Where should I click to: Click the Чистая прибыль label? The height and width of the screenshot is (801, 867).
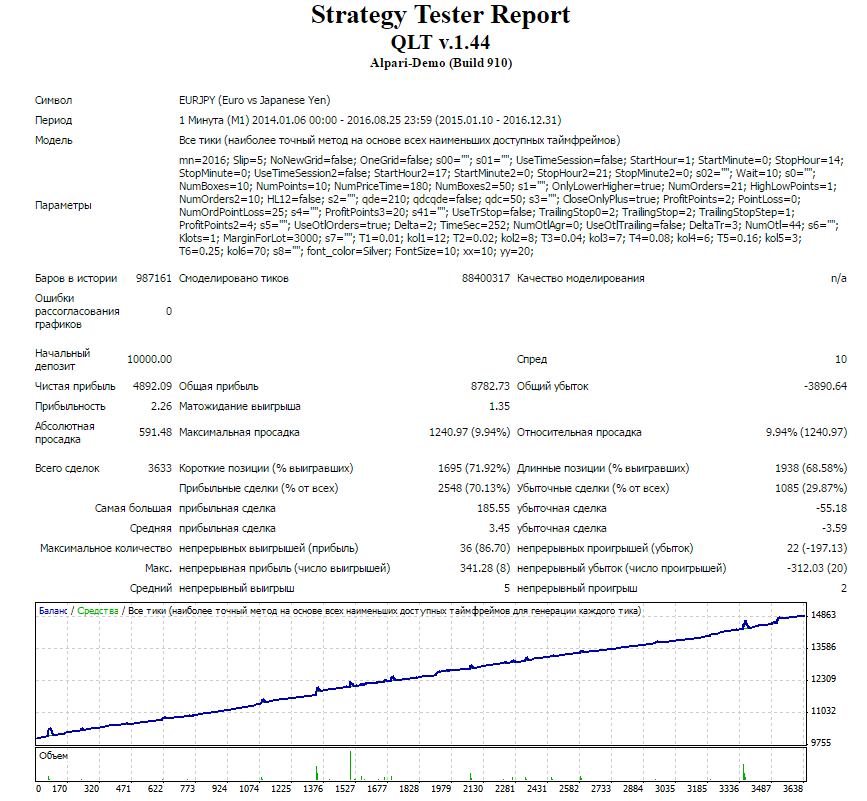(75, 386)
